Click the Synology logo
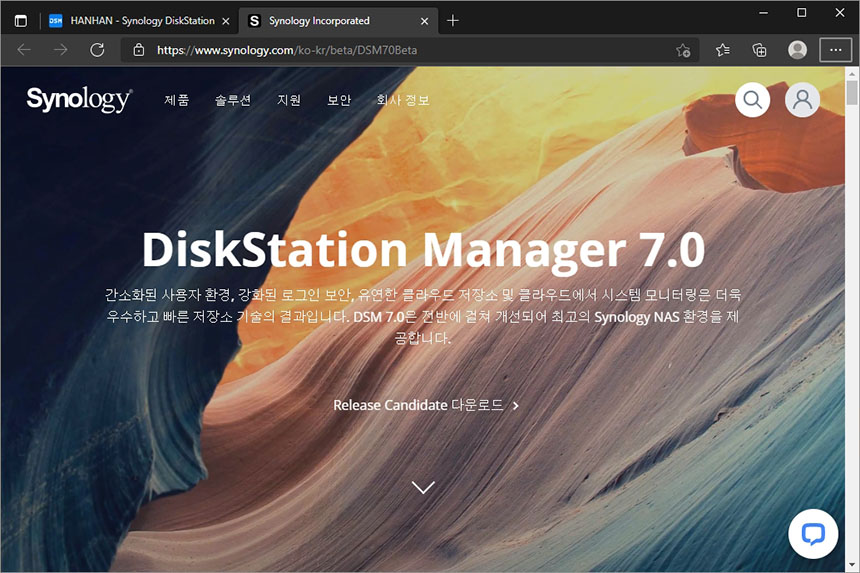This screenshot has width=860, height=573. 79,100
